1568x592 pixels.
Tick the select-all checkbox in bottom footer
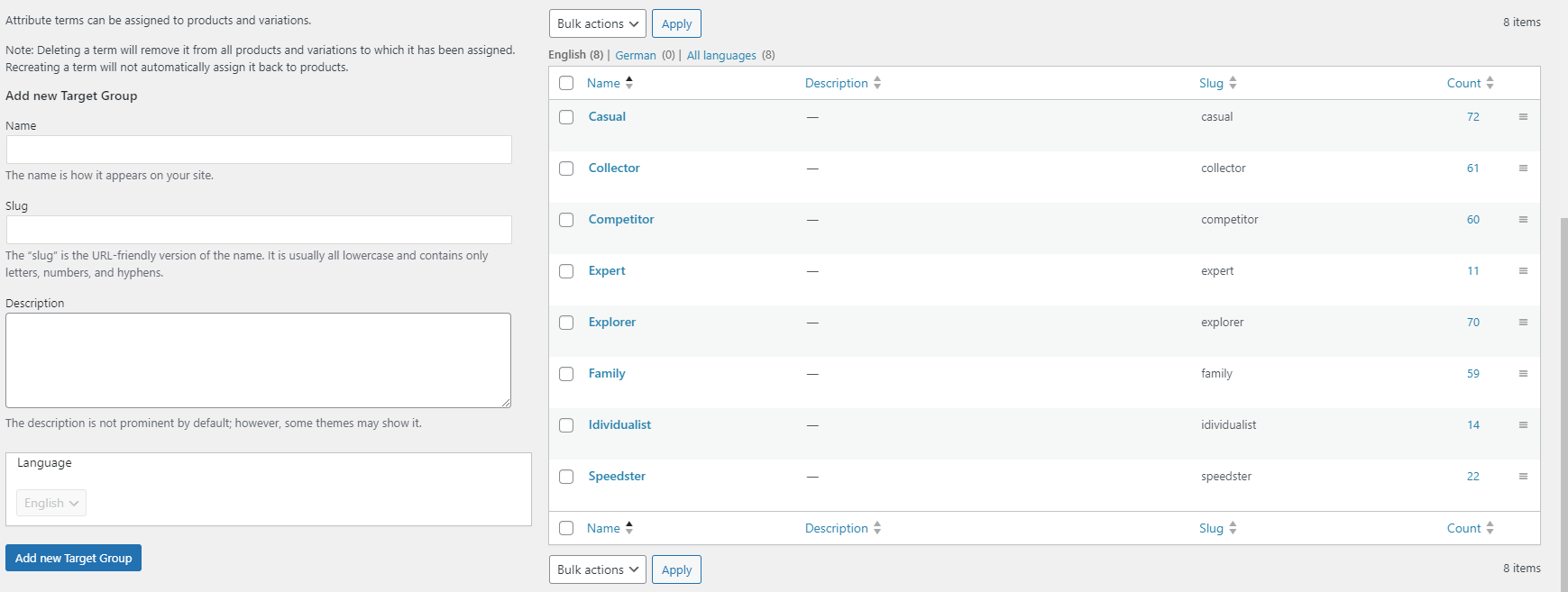(x=566, y=528)
